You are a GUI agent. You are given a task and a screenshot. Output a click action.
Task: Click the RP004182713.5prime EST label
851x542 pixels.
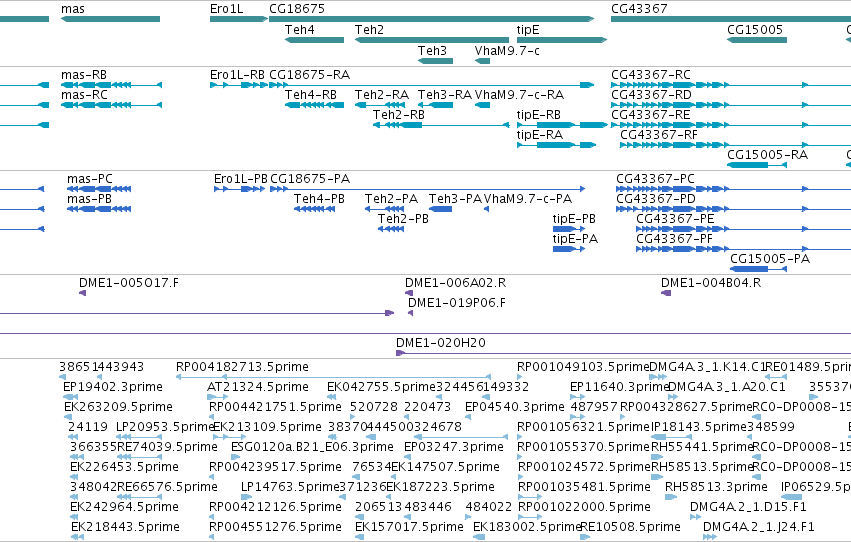pyautogui.click(x=242, y=367)
